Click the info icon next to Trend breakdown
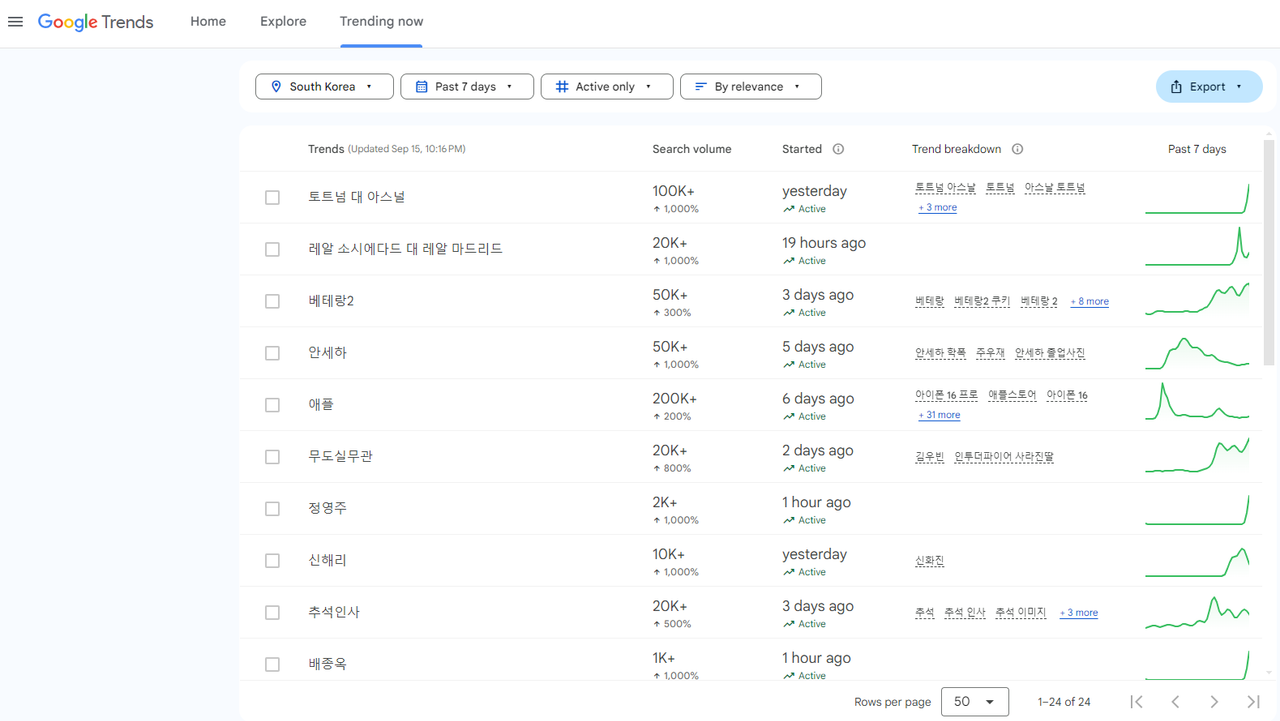1280x721 pixels. tap(1017, 149)
